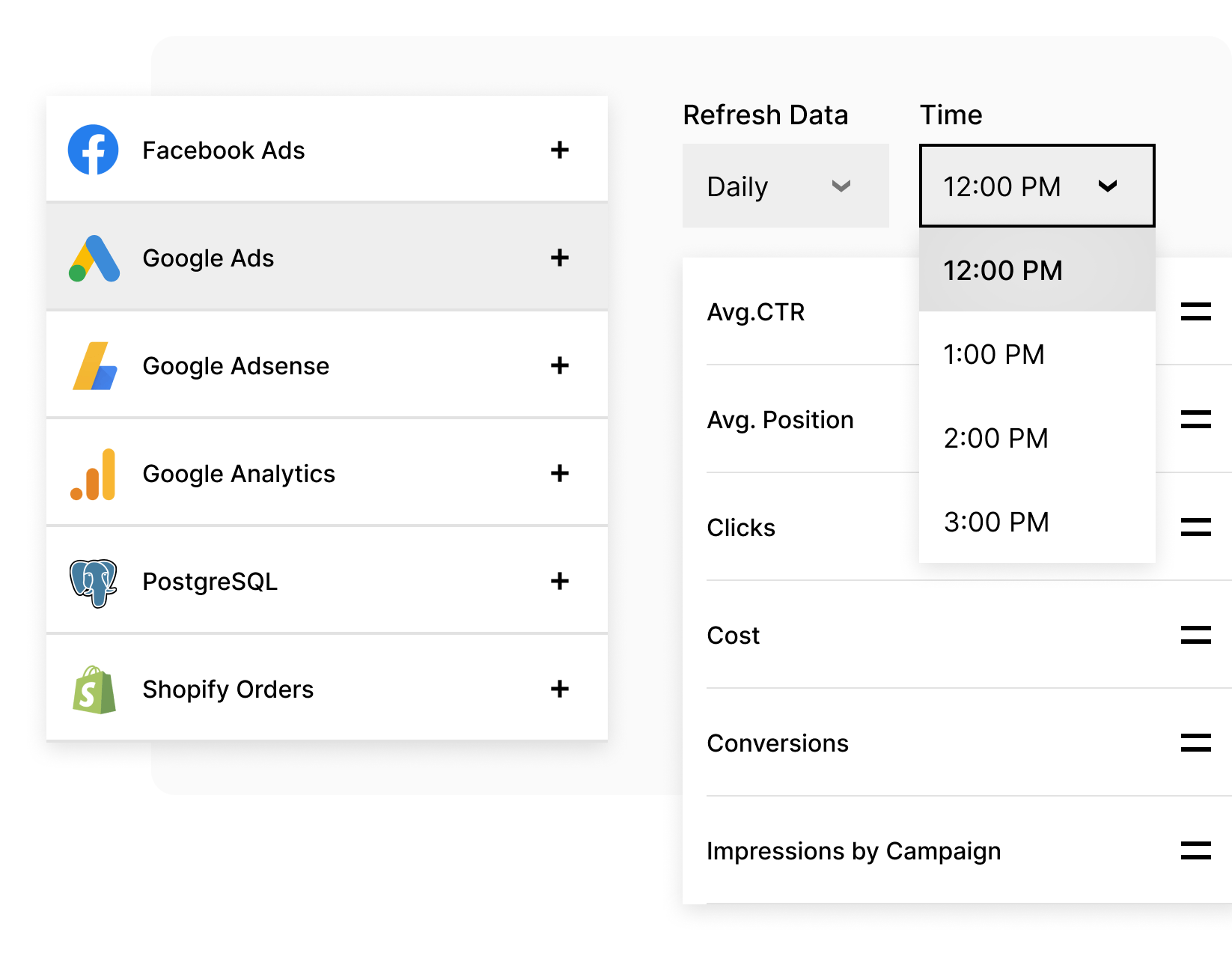Click the Avg.CTR metric label
This screenshot has width=1232, height=956.
point(756,312)
